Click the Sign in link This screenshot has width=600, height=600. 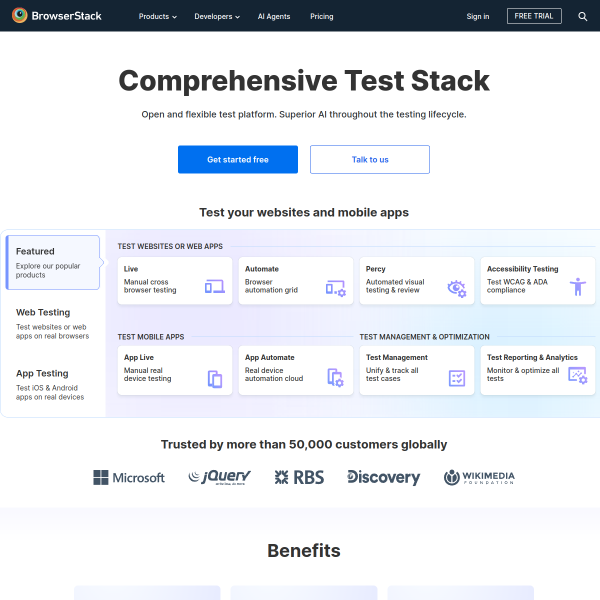tap(478, 16)
